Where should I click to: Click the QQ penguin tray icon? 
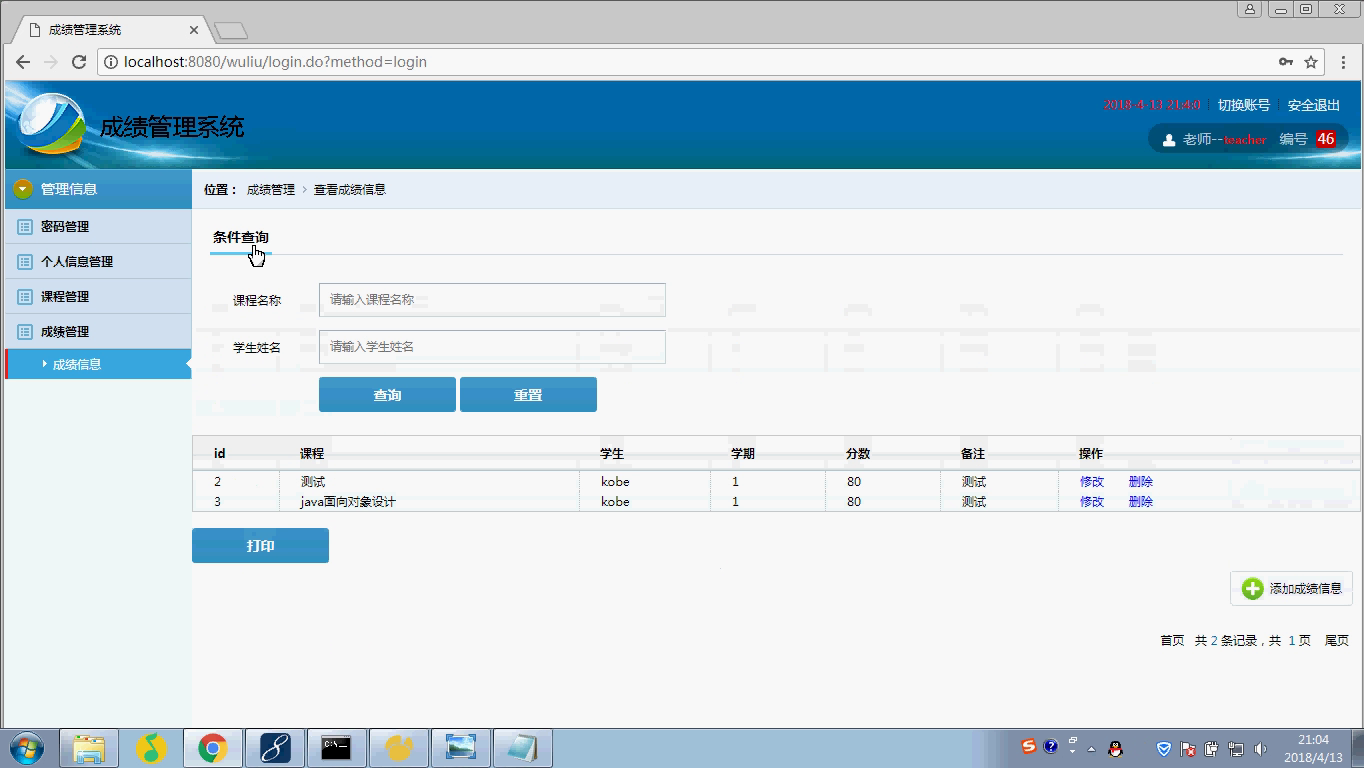(1116, 748)
